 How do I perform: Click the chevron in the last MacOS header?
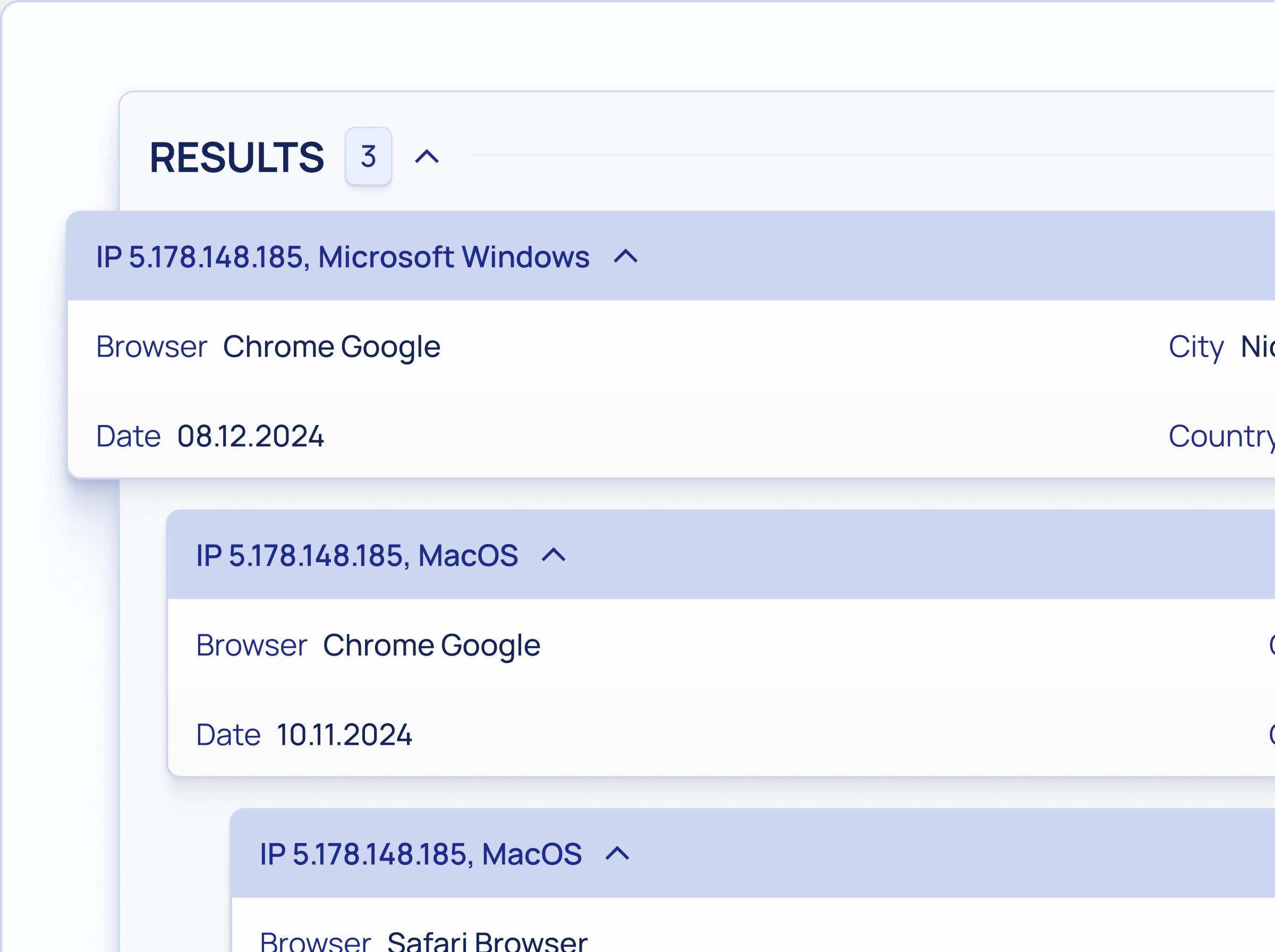pyautogui.click(x=618, y=855)
